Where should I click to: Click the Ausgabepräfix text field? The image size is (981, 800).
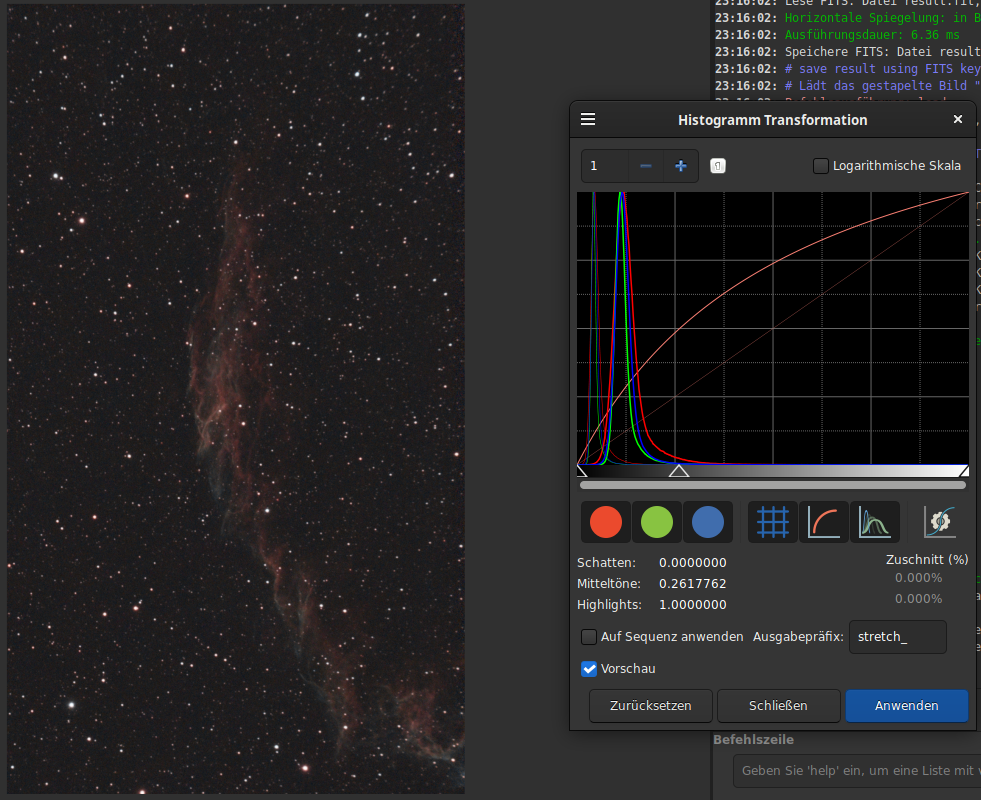[896, 637]
